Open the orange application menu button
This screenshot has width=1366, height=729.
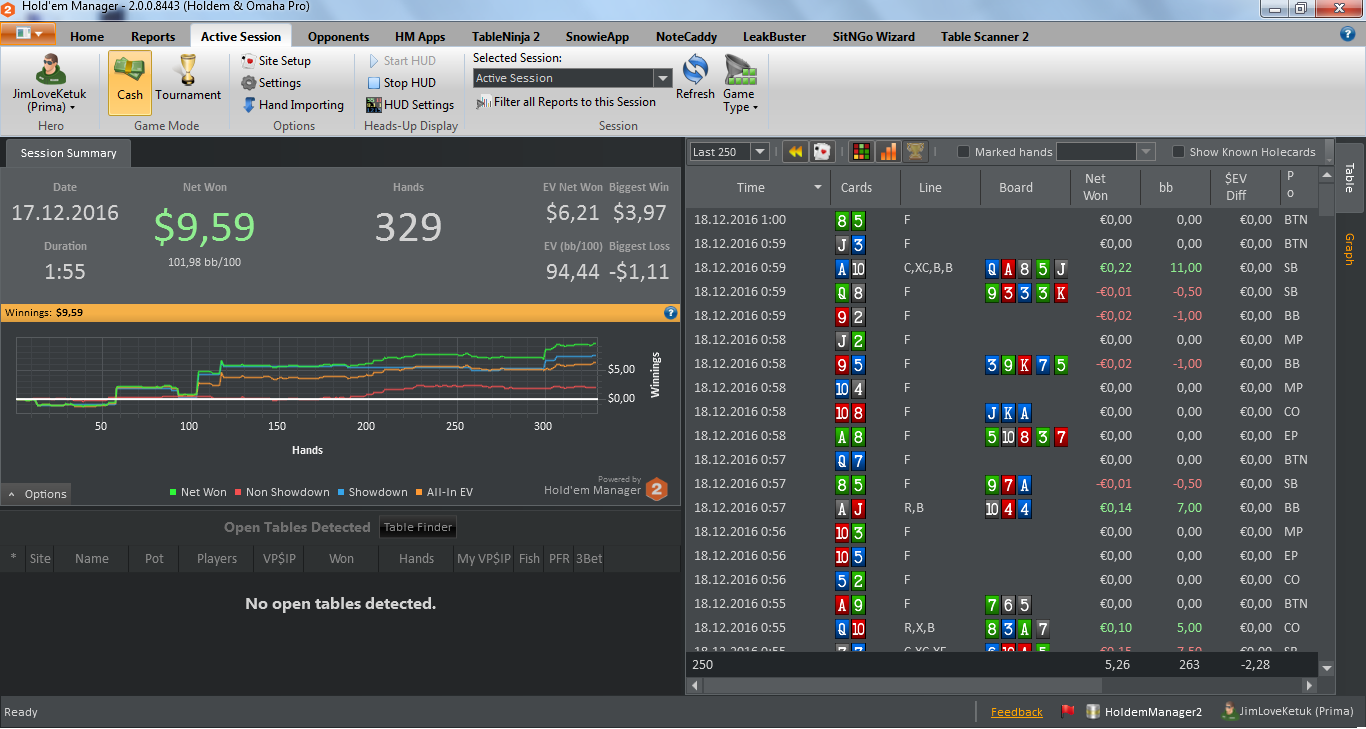(27, 34)
